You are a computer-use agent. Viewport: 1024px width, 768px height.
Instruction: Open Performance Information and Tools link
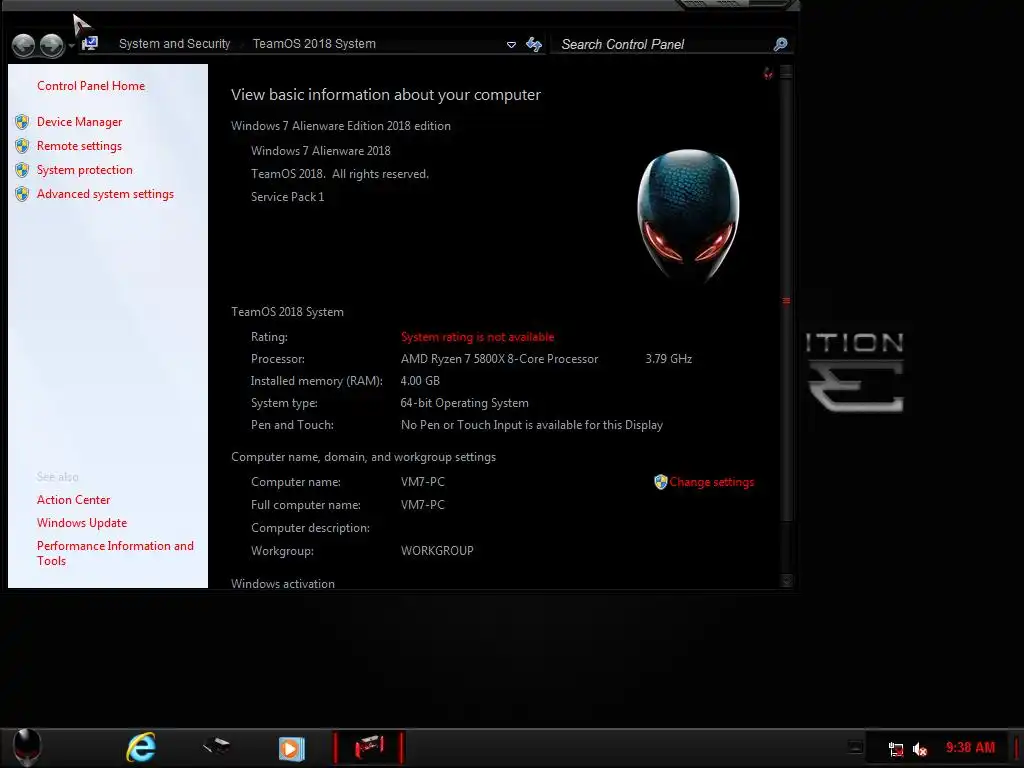(x=116, y=553)
